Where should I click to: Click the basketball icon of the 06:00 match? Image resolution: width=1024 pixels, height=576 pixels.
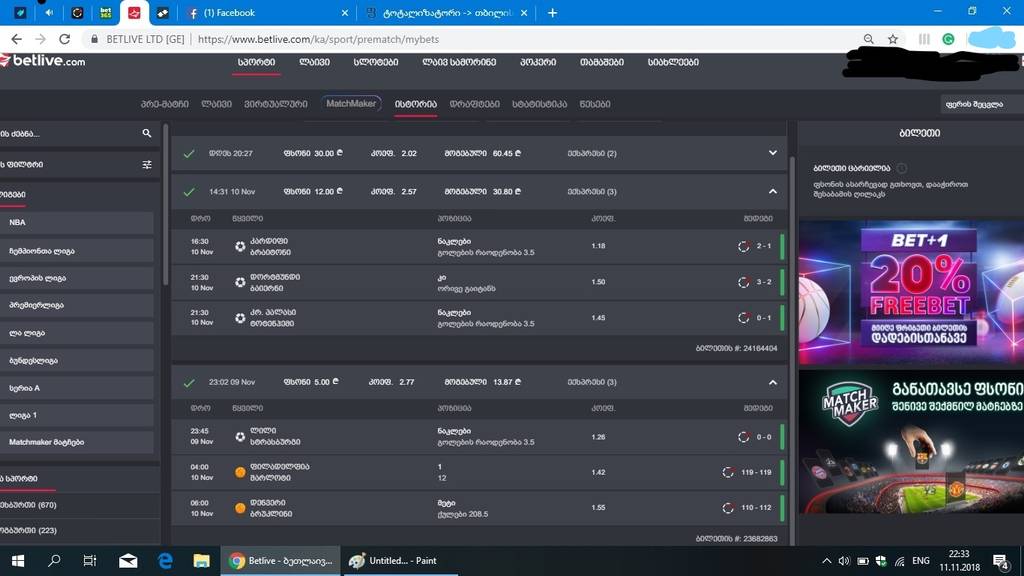pyautogui.click(x=240, y=508)
